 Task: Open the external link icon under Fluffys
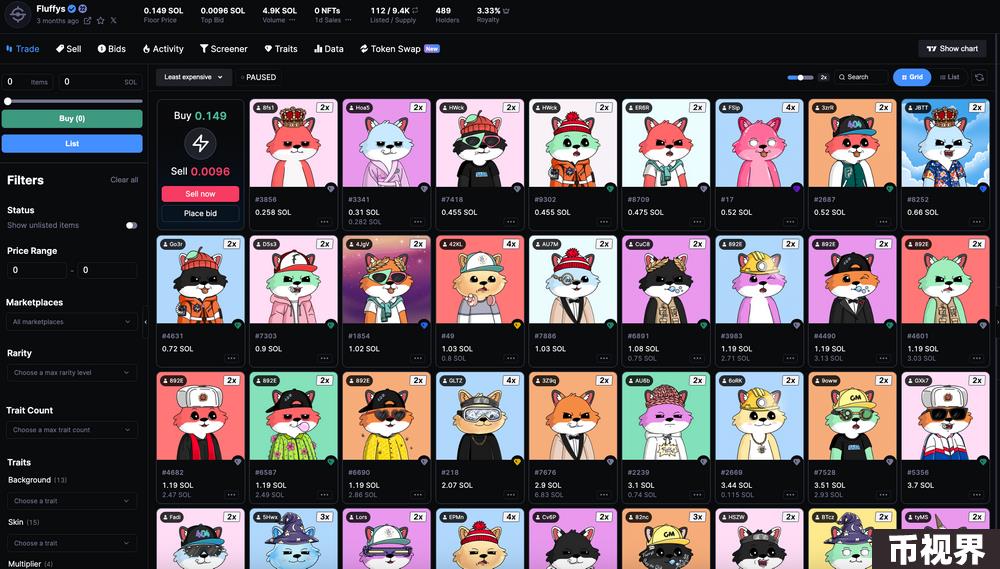87,20
